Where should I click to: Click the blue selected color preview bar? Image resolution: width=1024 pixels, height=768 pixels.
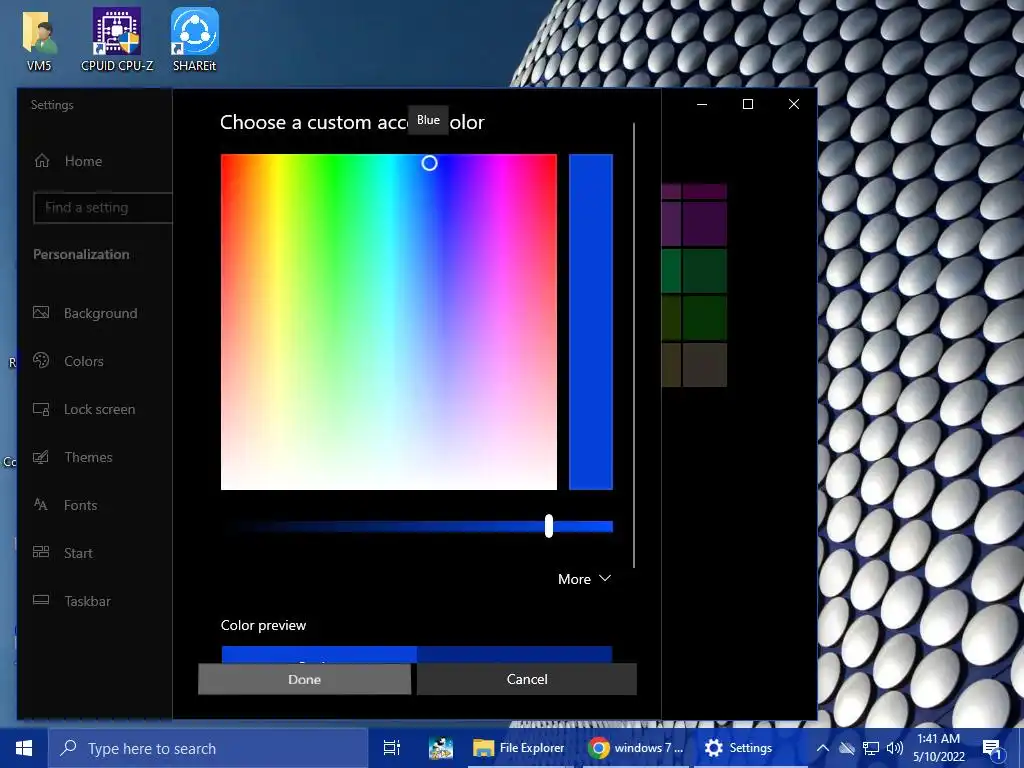pos(590,322)
